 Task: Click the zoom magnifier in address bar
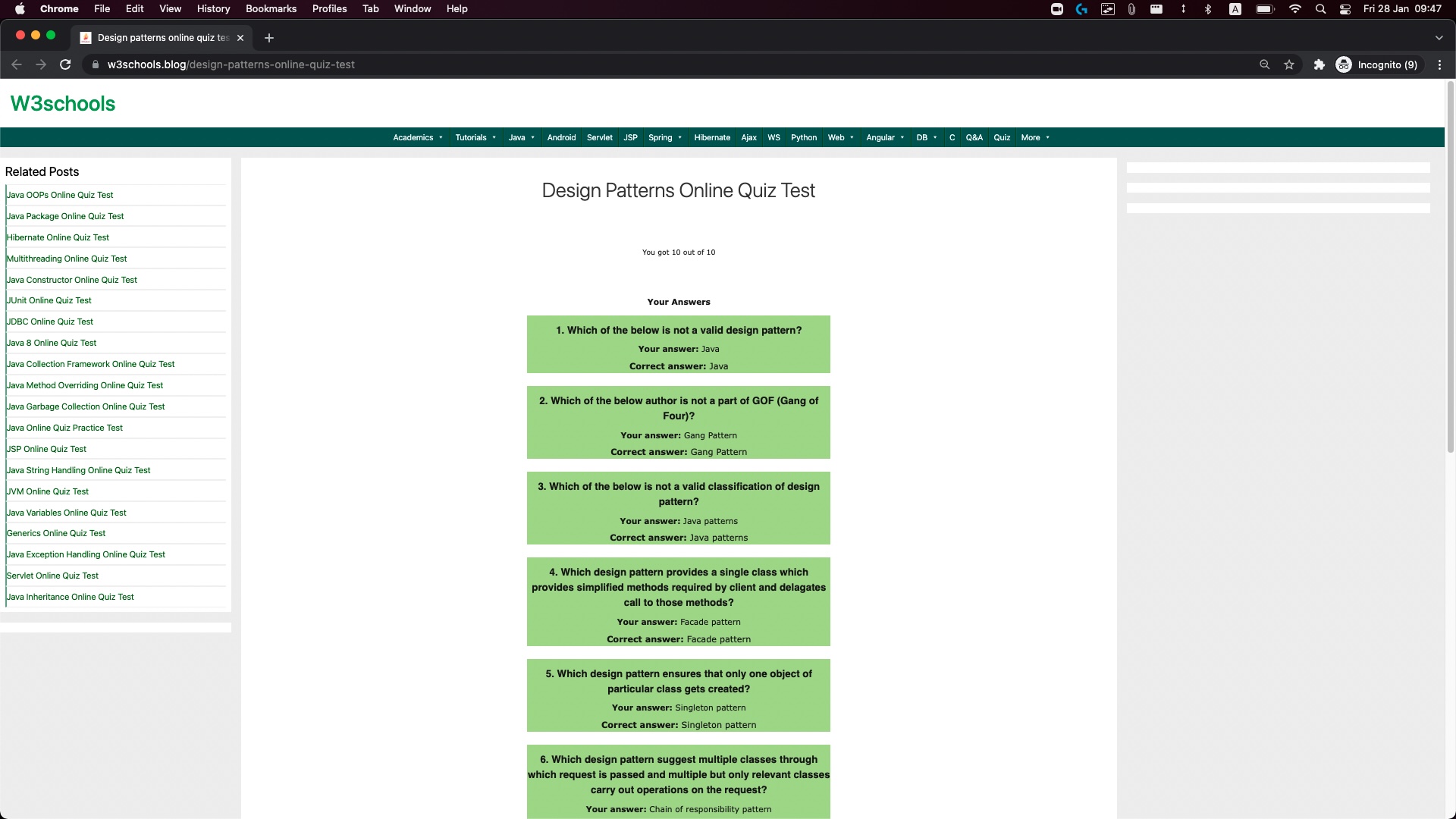pyautogui.click(x=1264, y=64)
